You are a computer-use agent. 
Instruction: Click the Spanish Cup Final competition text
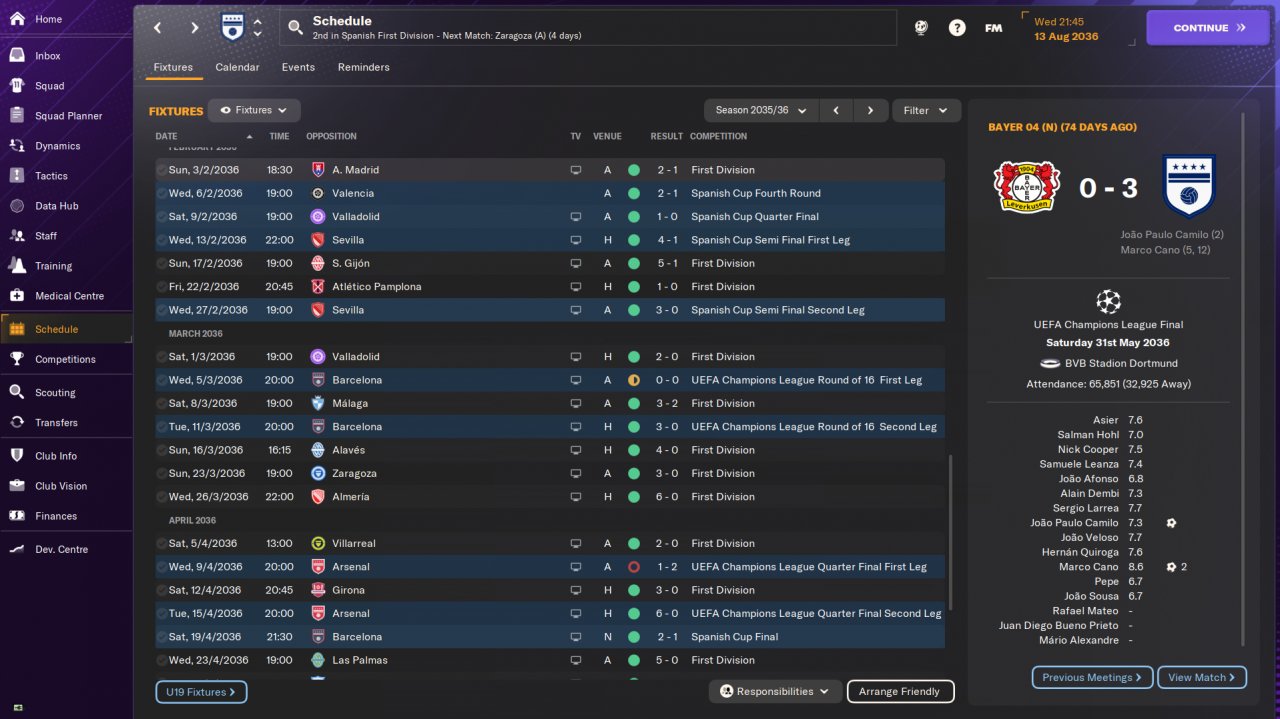[734, 637]
